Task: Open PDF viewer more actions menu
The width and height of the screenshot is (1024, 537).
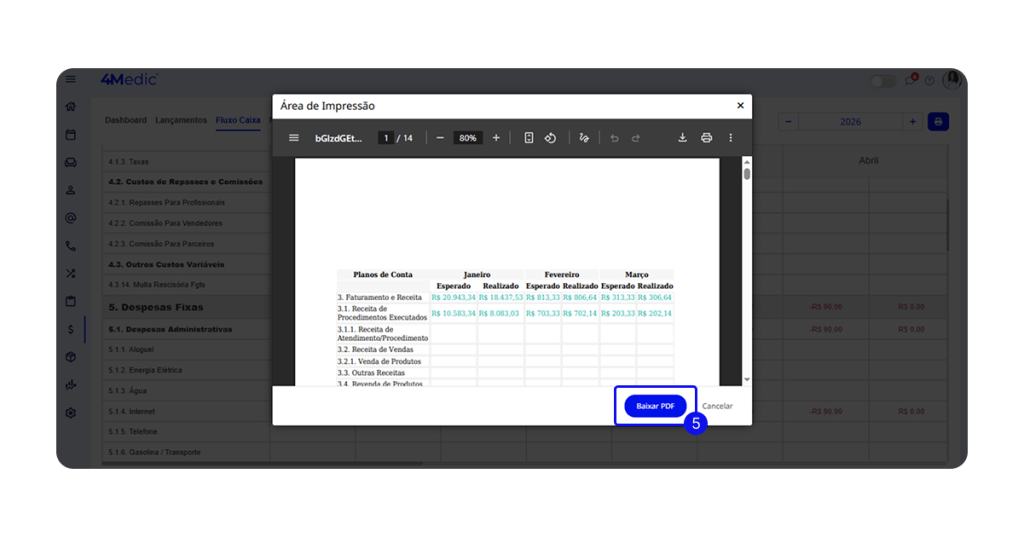Action: [730, 138]
